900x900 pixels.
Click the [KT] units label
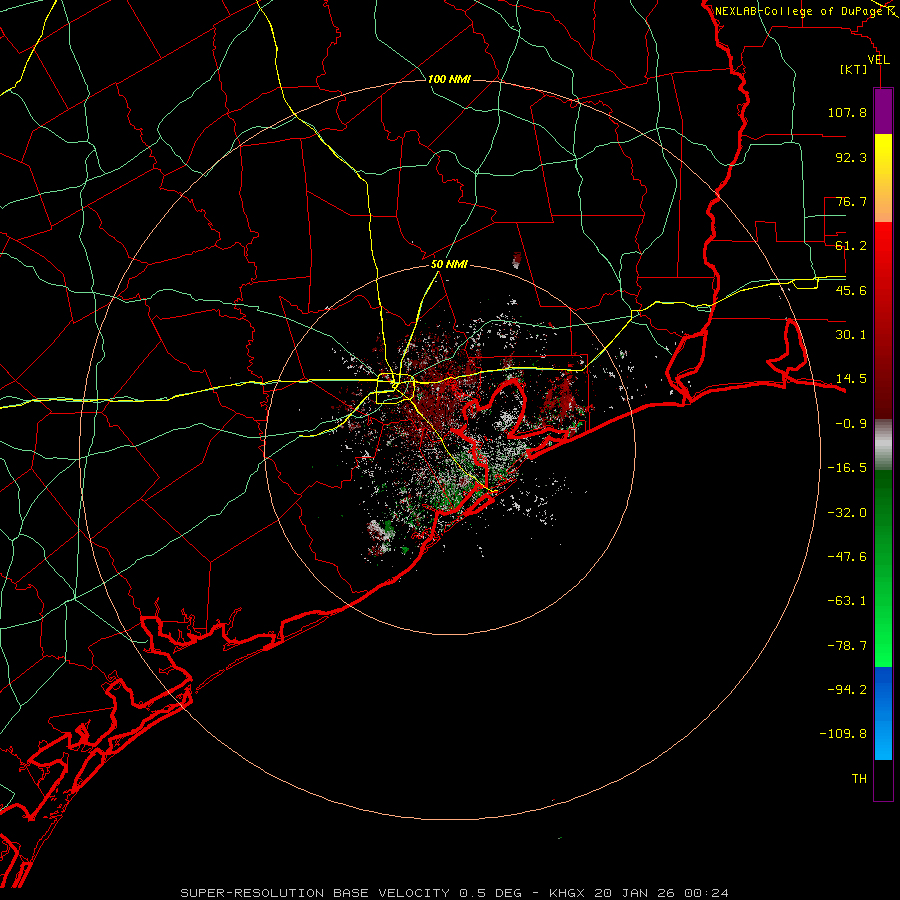[x=854, y=69]
